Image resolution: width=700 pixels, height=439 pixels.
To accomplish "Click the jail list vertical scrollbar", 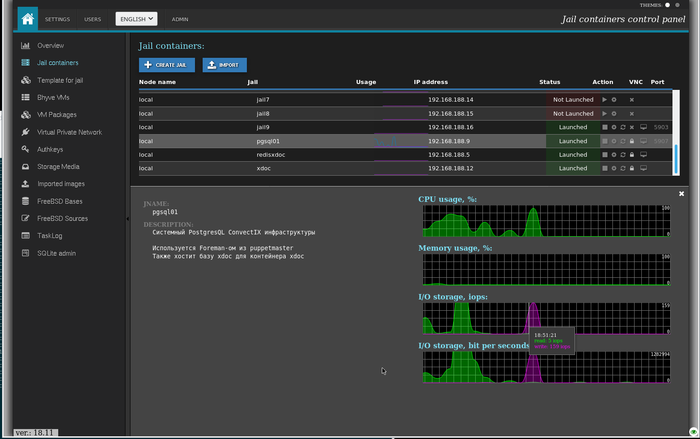I will click(675, 158).
